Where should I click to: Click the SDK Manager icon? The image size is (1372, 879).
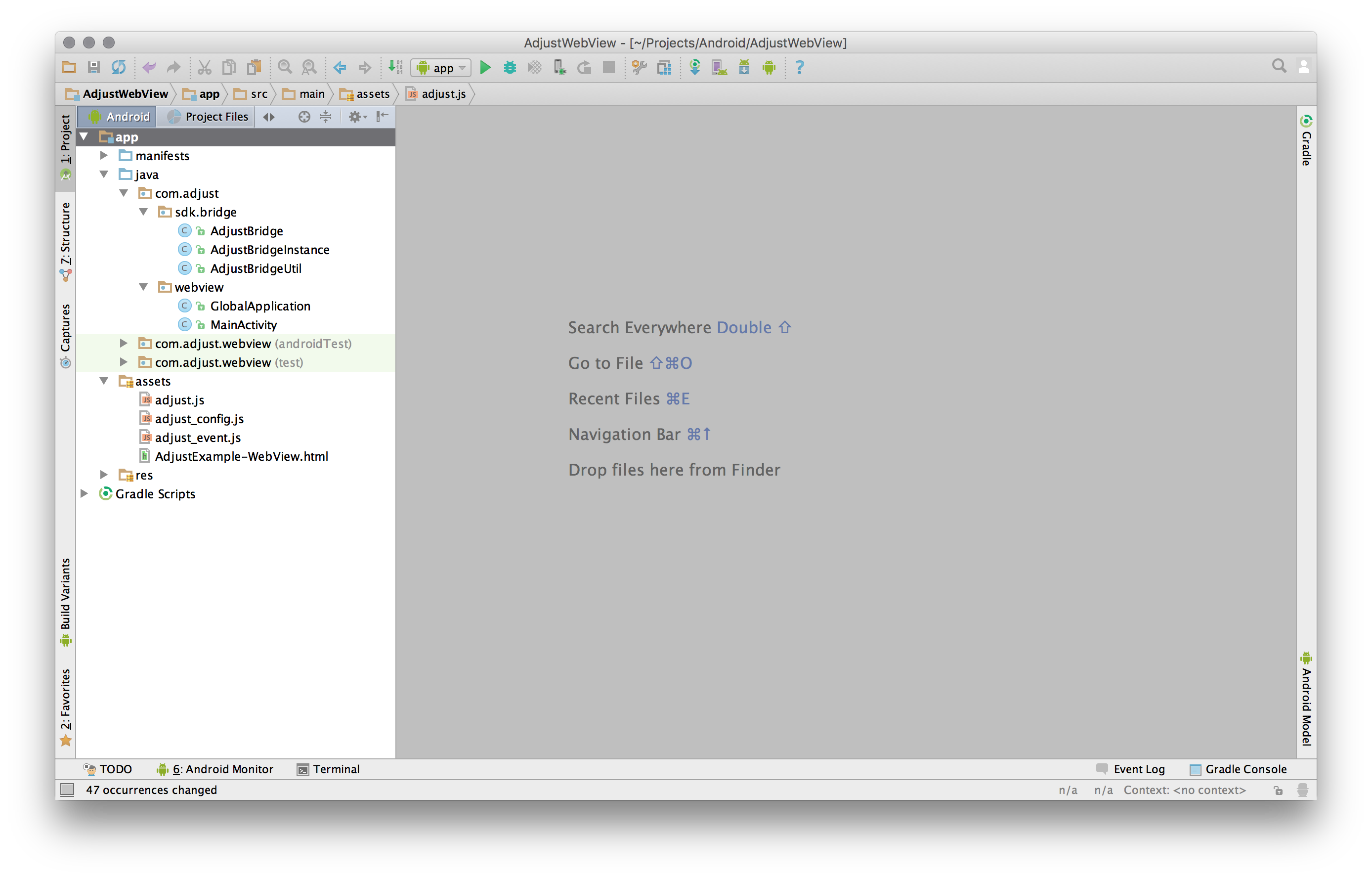(x=744, y=67)
